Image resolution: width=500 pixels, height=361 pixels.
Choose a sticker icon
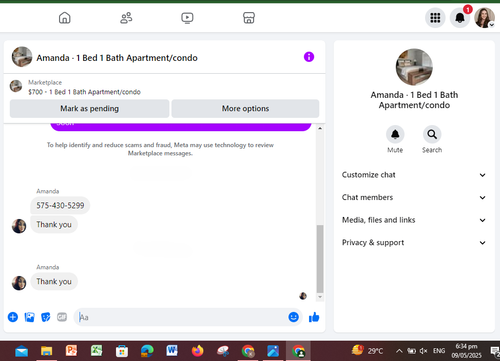point(46,317)
